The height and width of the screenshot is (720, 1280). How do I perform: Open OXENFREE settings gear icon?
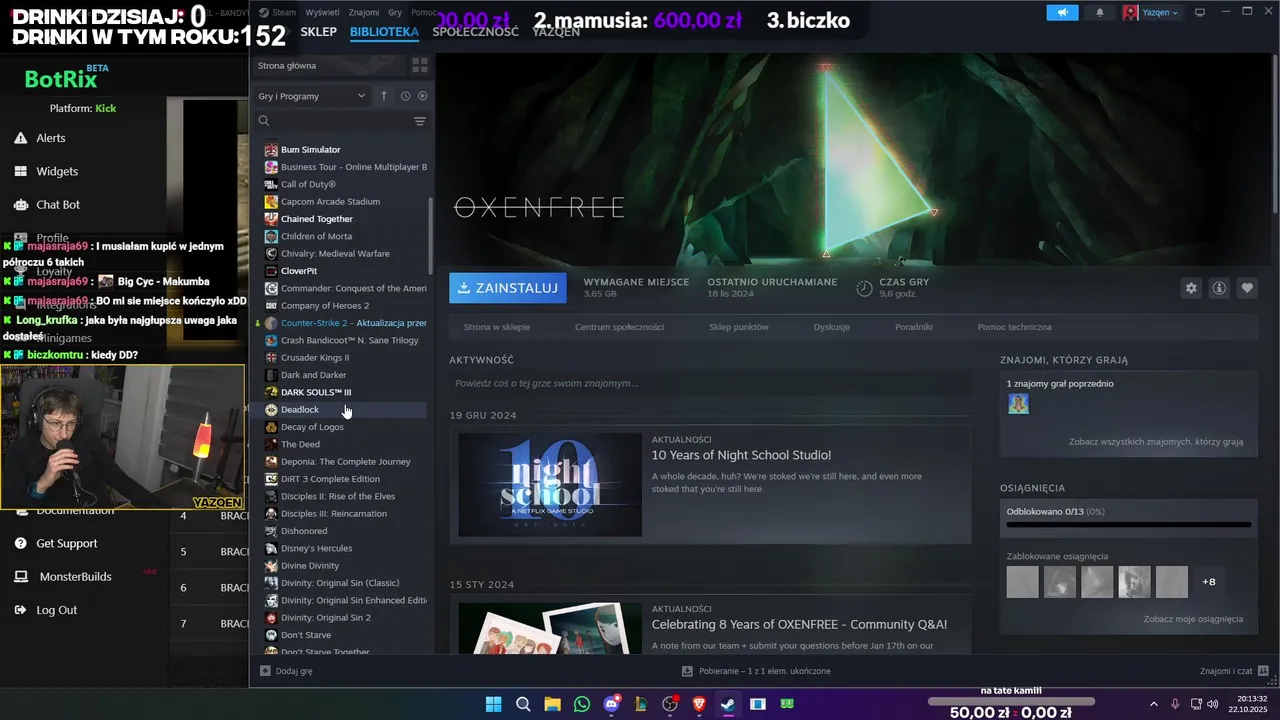(1191, 288)
